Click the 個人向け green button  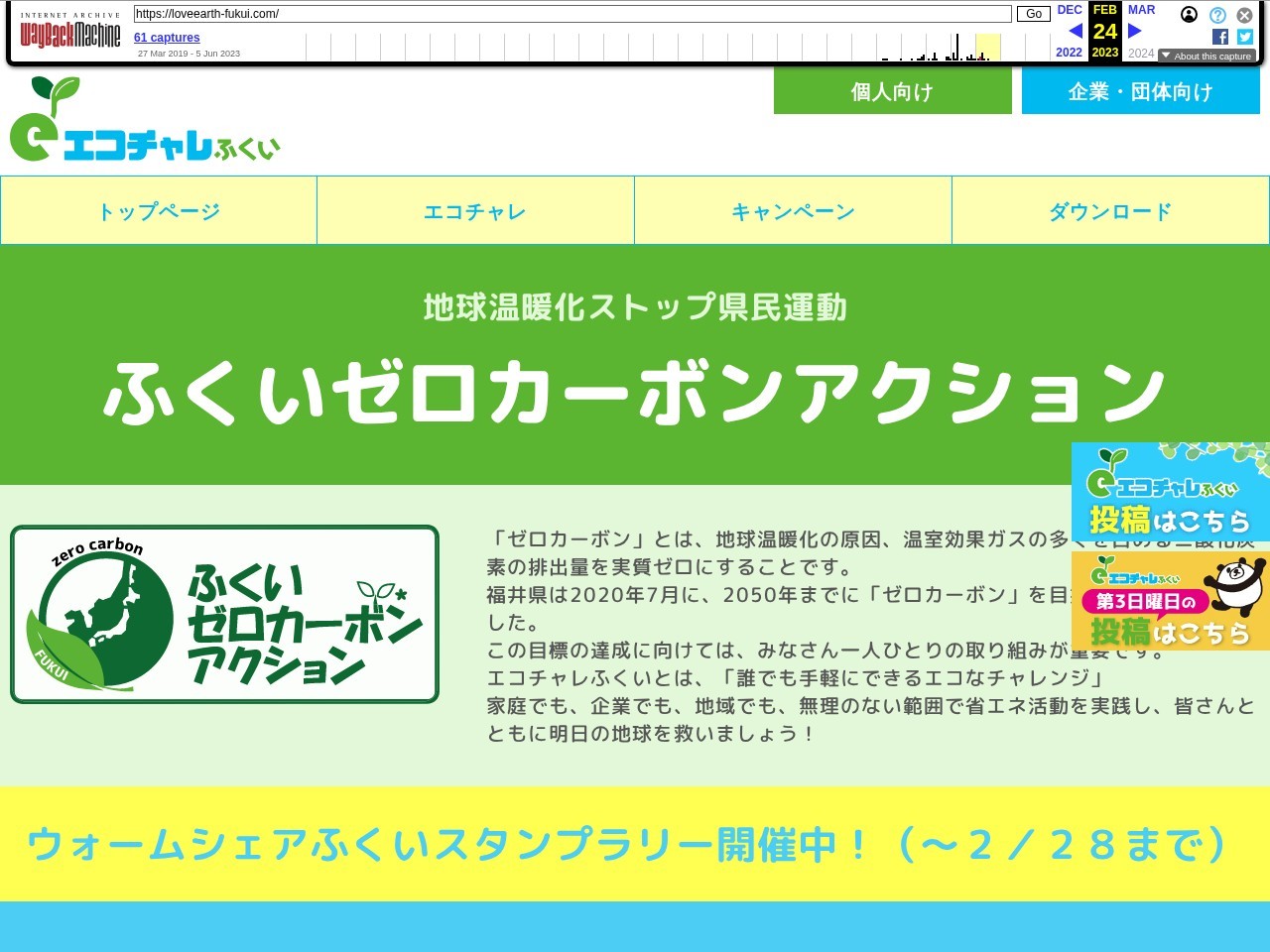point(892,92)
